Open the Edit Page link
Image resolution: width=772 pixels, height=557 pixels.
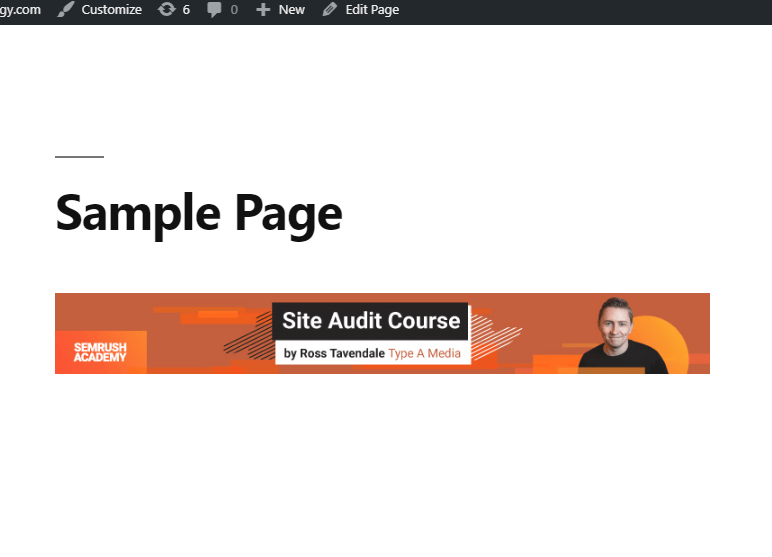372,10
